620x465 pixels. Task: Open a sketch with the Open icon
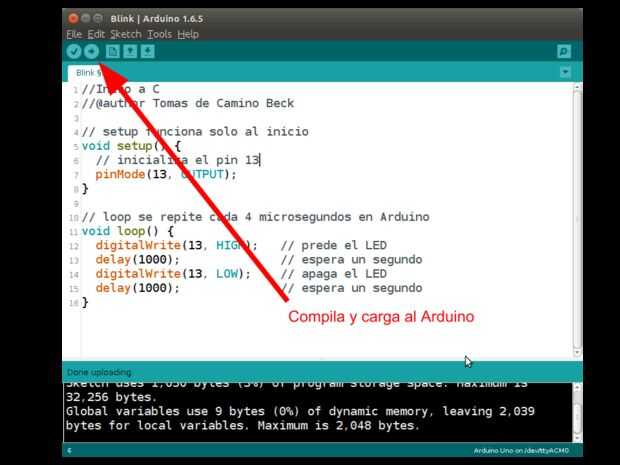click(x=130, y=51)
